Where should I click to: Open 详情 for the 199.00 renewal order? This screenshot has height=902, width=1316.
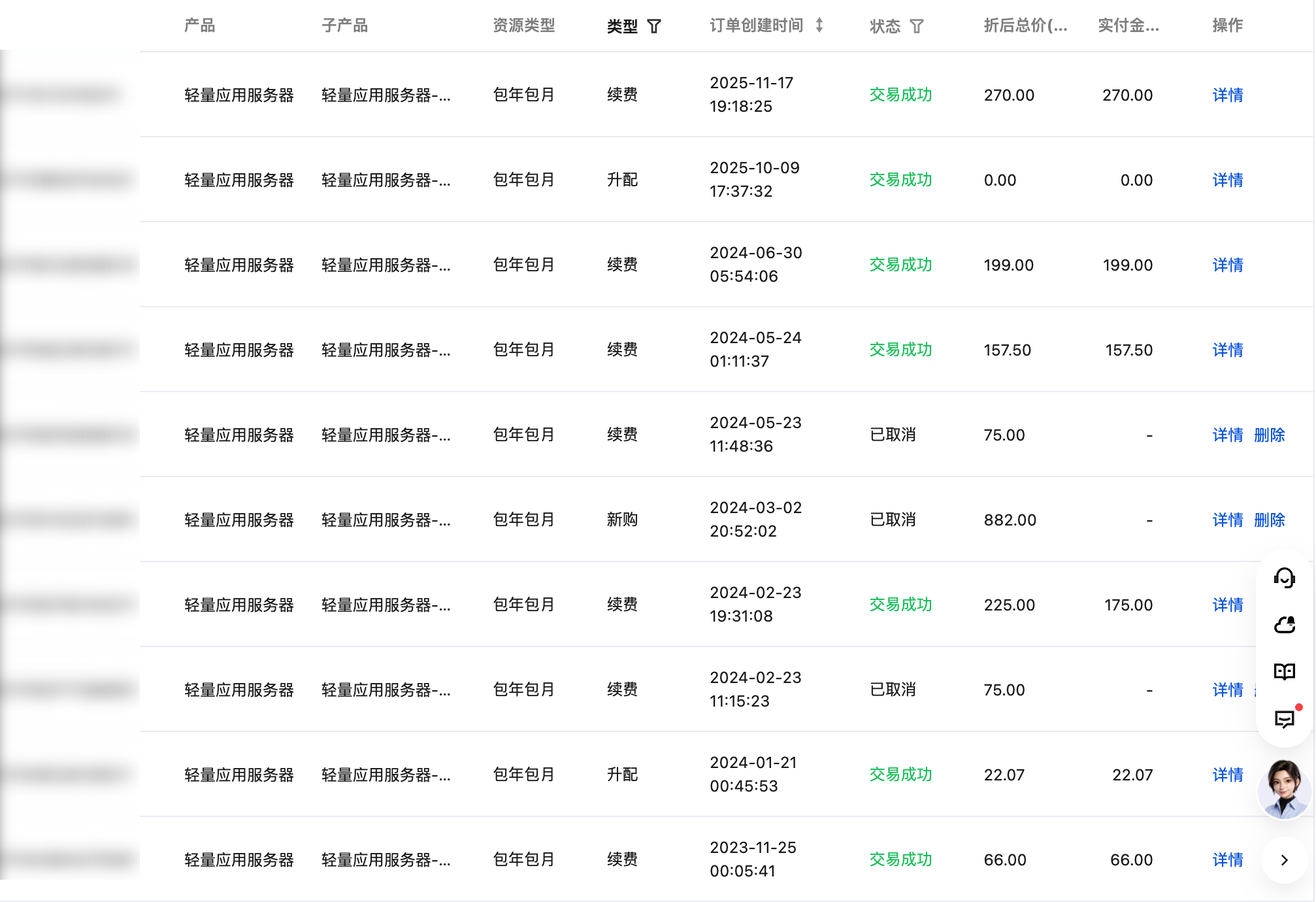tap(1228, 265)
